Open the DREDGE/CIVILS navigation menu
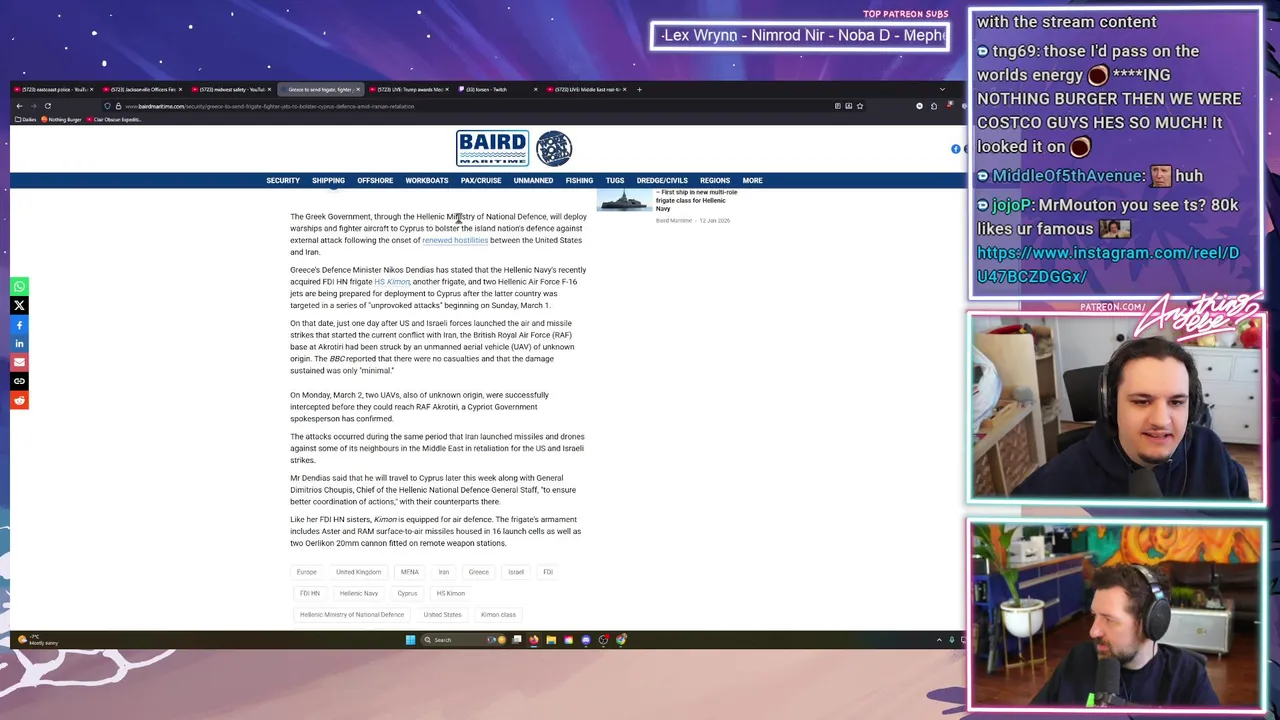The image size is (1280, 720). 662,181
